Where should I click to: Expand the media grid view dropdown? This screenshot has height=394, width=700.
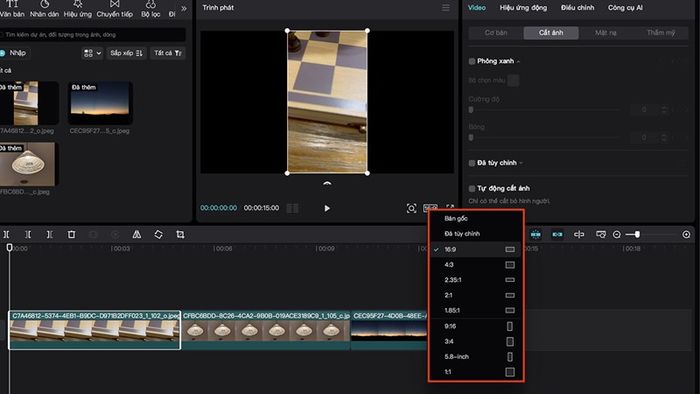coord(92,53)
